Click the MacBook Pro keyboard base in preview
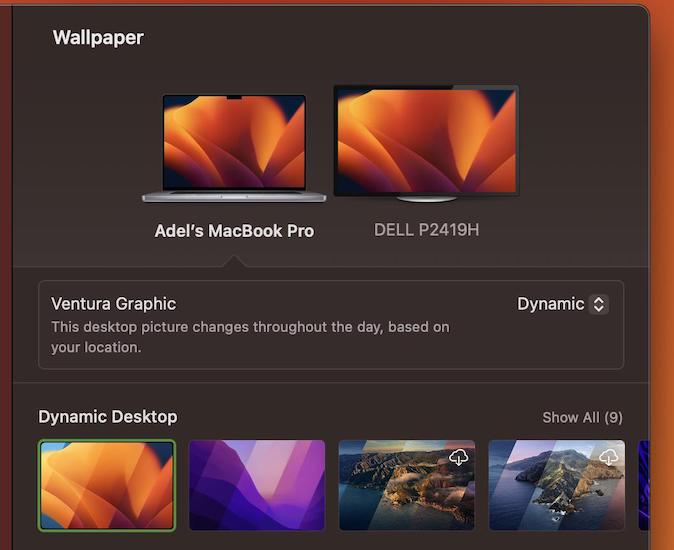 click(234, 195)
